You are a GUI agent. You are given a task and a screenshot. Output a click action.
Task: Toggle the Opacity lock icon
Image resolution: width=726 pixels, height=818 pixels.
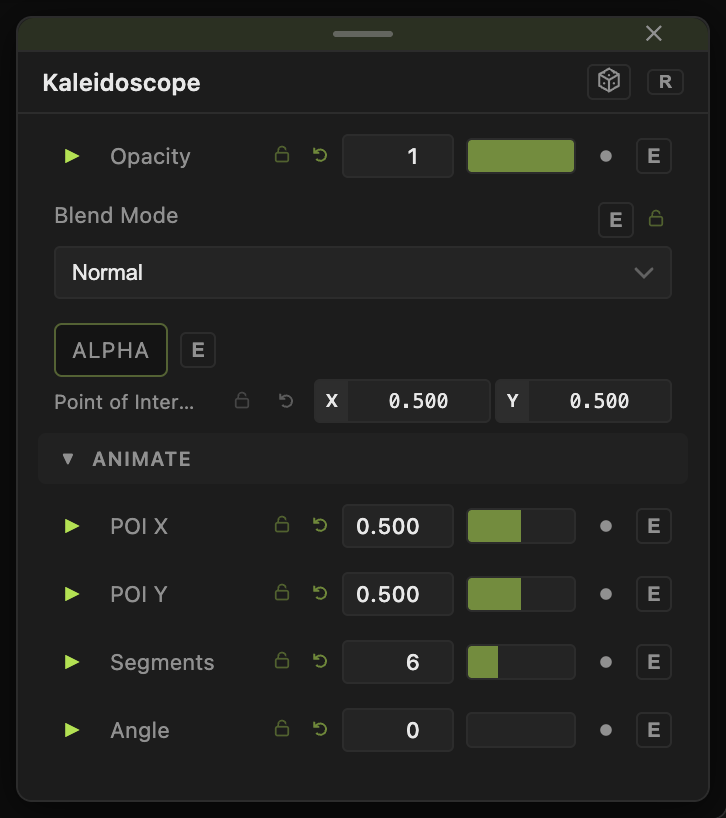[282, 155]
